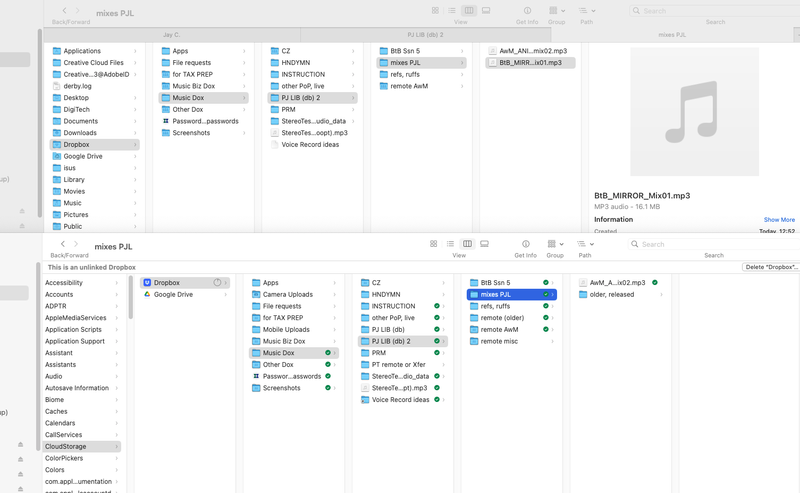The width and height of the screenshot is (800, 493).
Task: Click Get Info icon in top window
Action: pos(525,10)
